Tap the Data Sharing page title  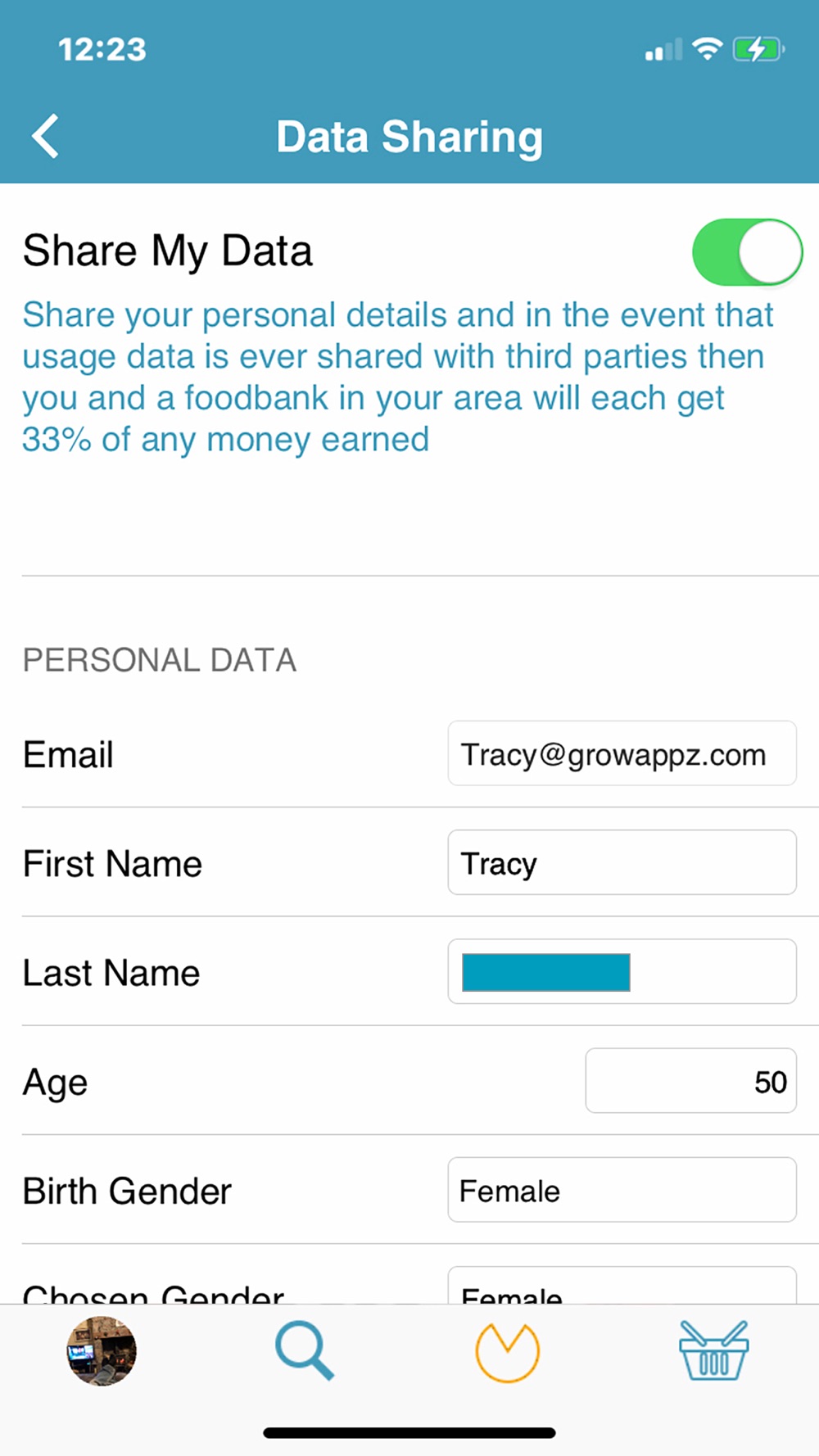coord(409,137)
